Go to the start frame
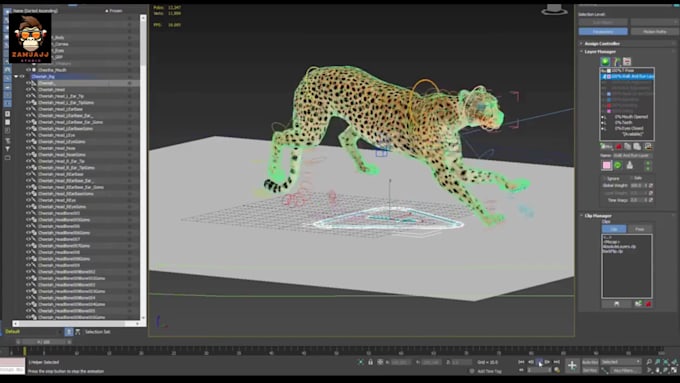Screen dimensions: 680x383 (521, 362)
